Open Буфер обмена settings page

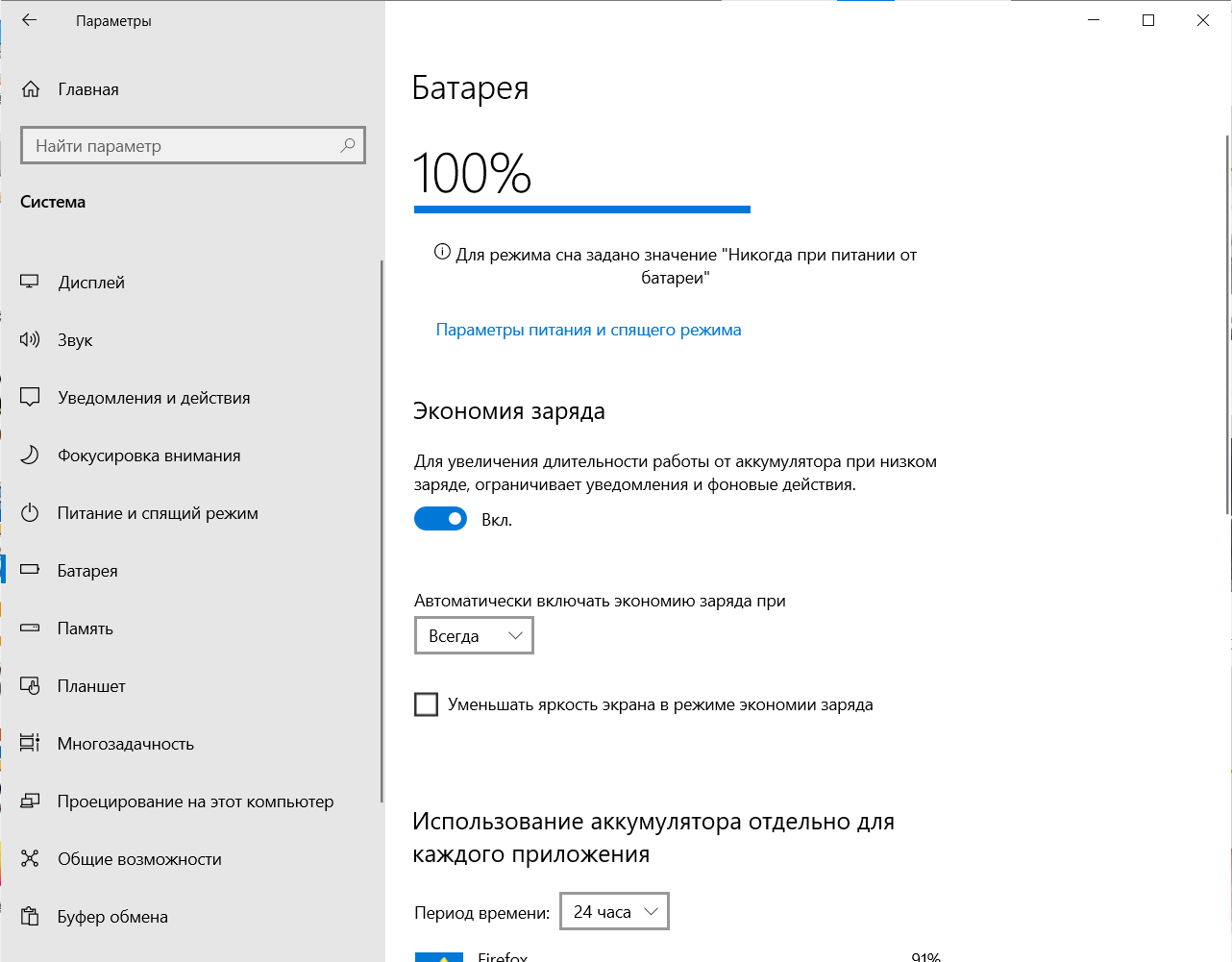(x=190, y=916)
